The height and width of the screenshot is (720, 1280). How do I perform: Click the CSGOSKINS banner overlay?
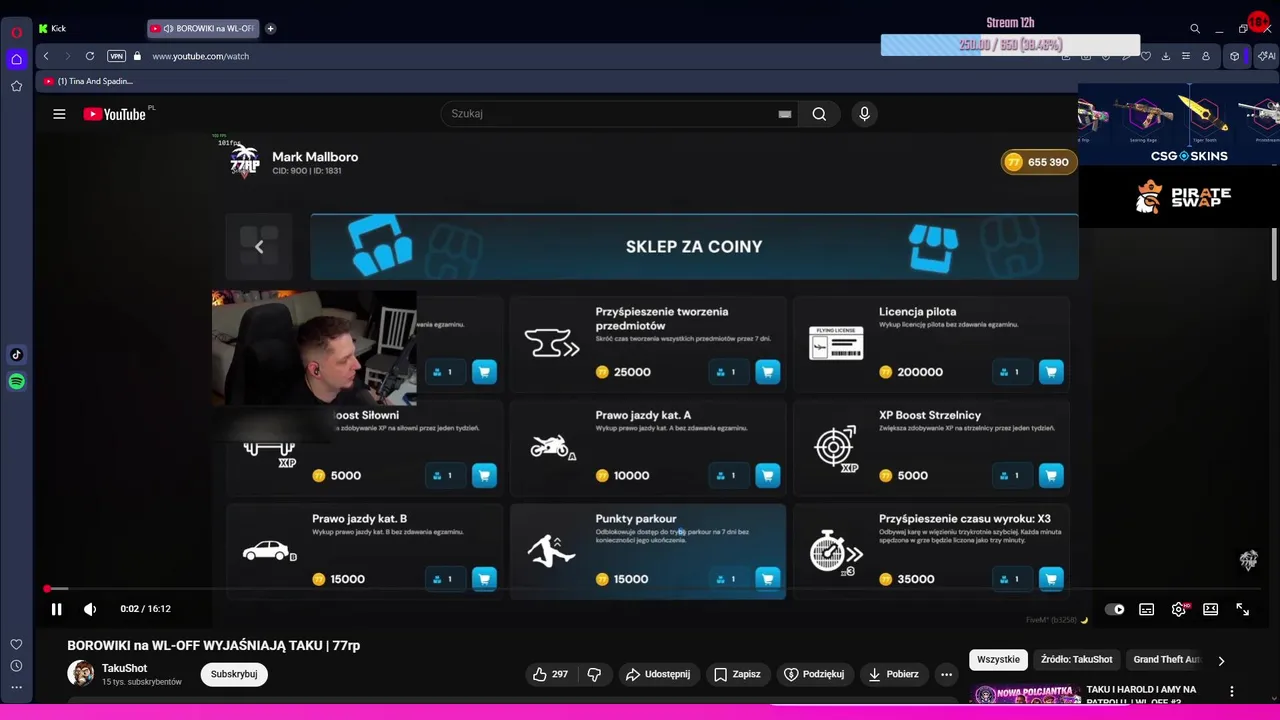point(1178,125)
